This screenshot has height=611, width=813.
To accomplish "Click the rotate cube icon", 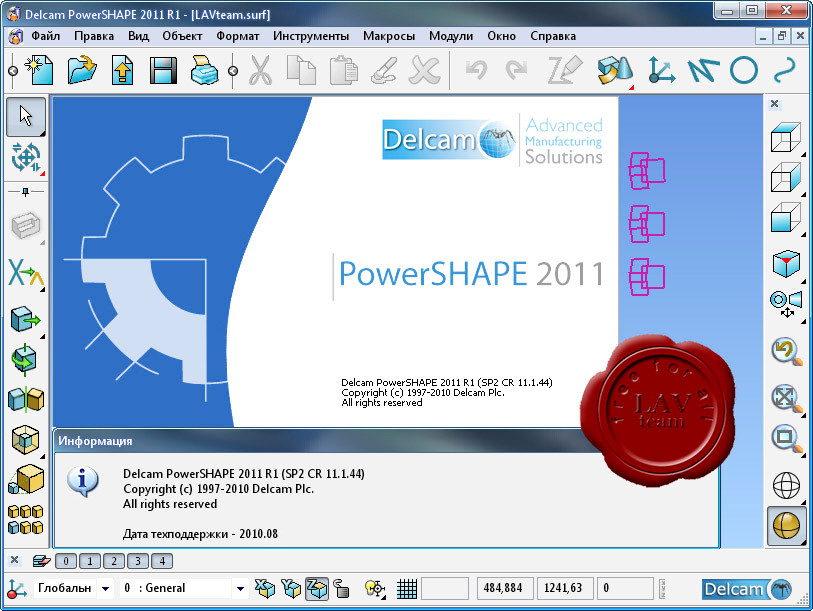I will (x=25, y=359).
